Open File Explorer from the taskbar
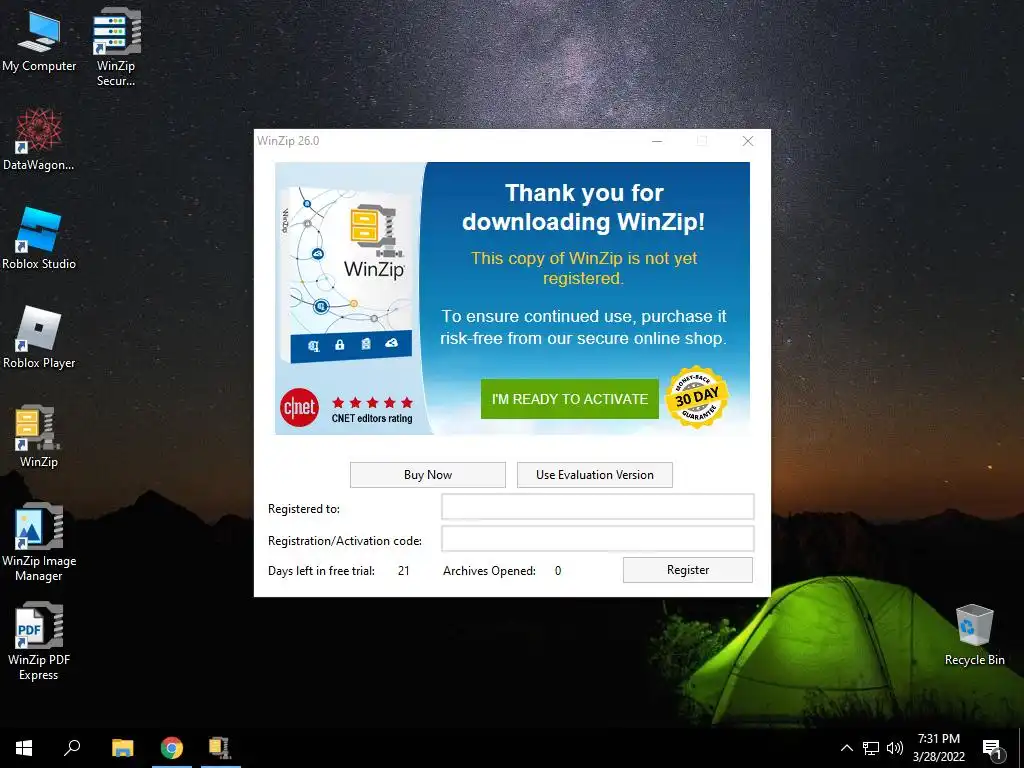 (122, 748)
